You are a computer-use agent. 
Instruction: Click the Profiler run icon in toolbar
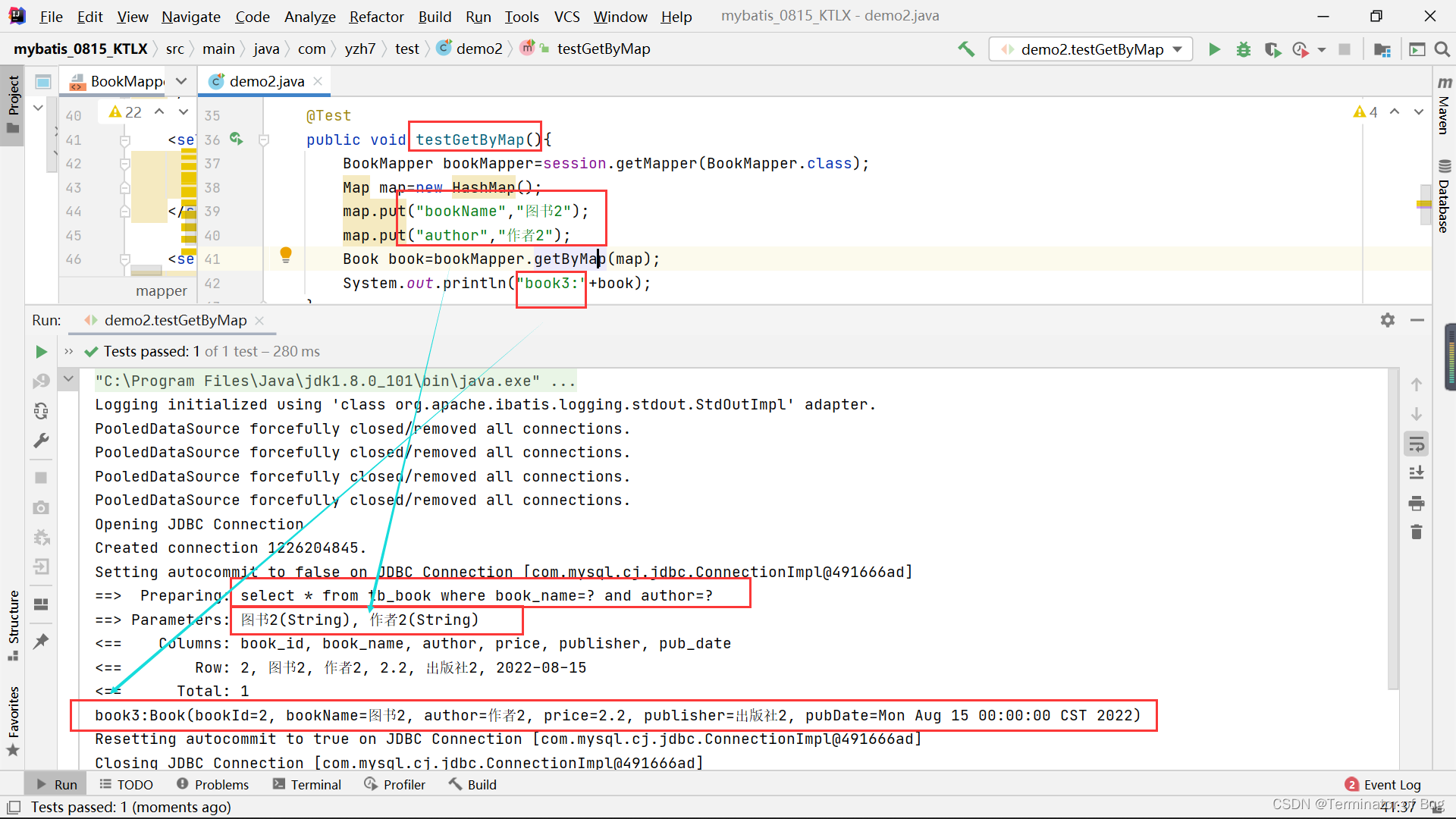1301,49
